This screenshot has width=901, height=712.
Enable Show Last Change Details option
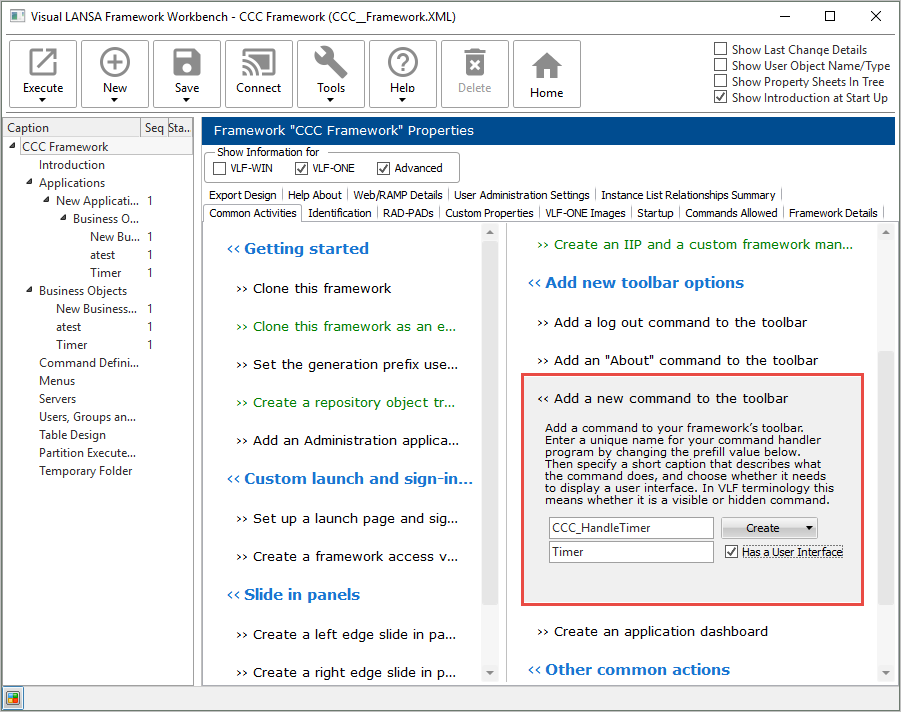pyautogui.click(x=721, y=50)
